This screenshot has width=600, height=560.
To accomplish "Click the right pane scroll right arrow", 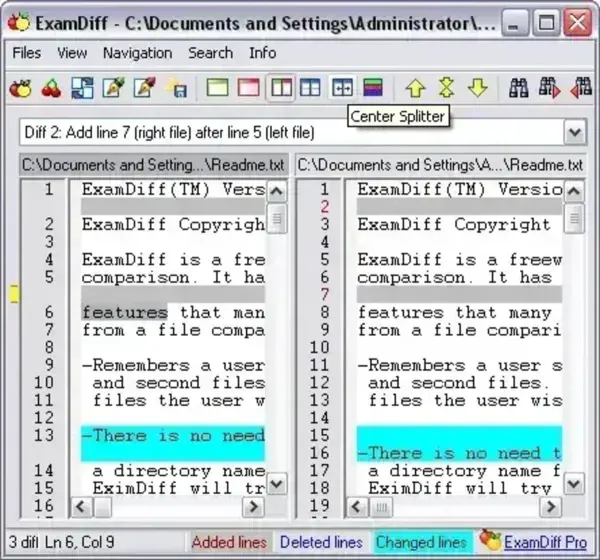I will (550, 507).
